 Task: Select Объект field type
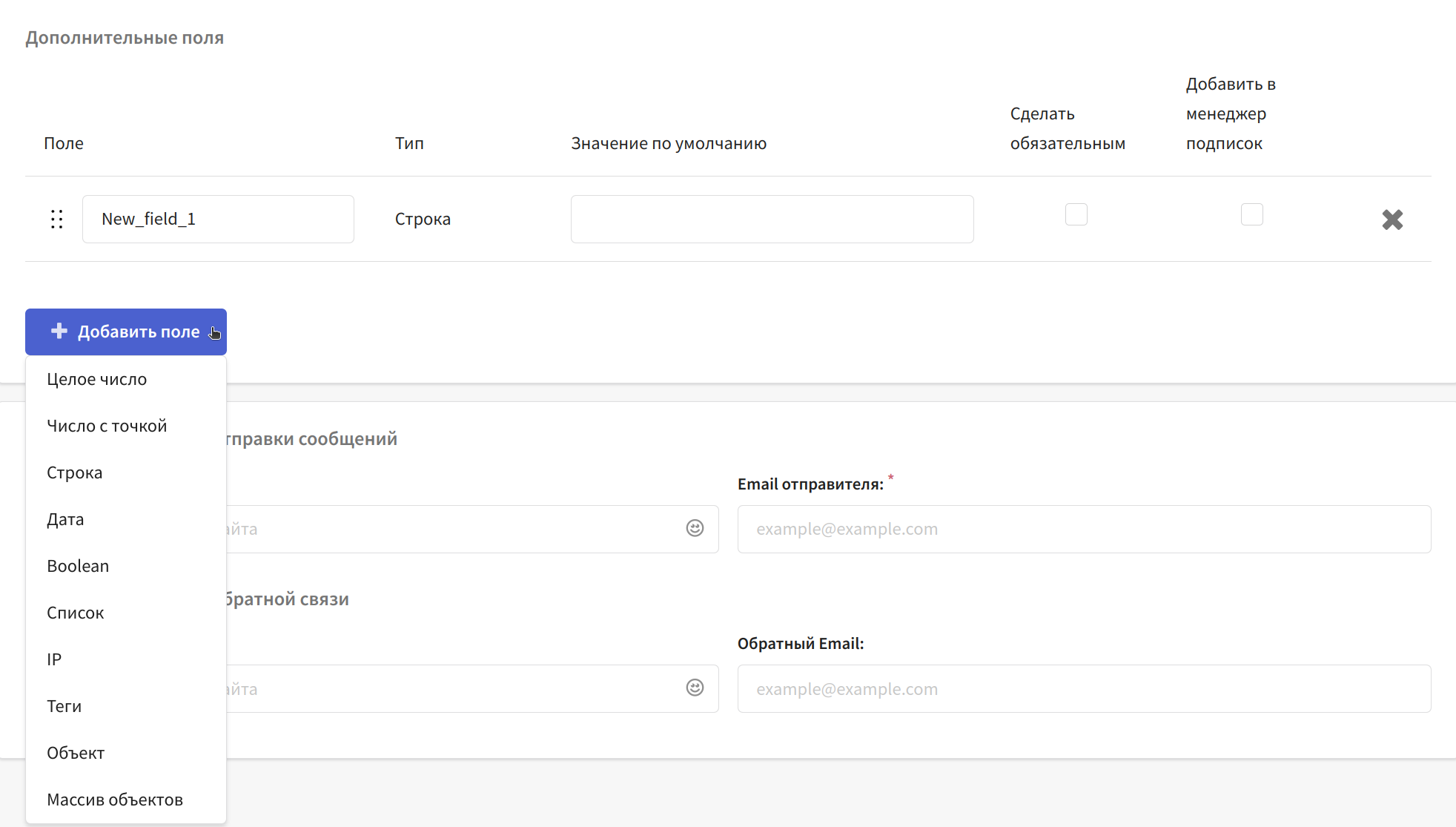tap(126, 753)
